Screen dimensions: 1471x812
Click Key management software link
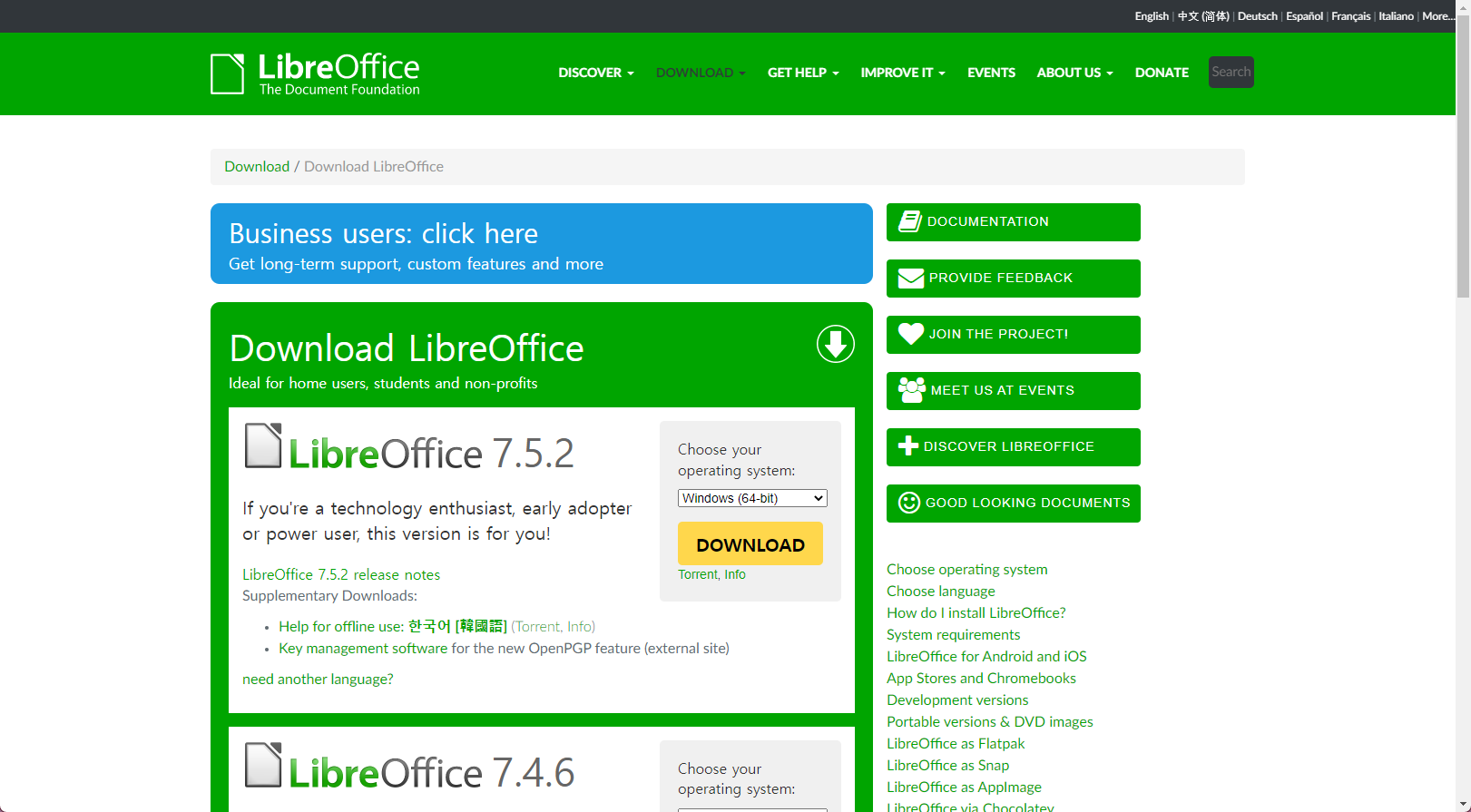pos(363,648)
